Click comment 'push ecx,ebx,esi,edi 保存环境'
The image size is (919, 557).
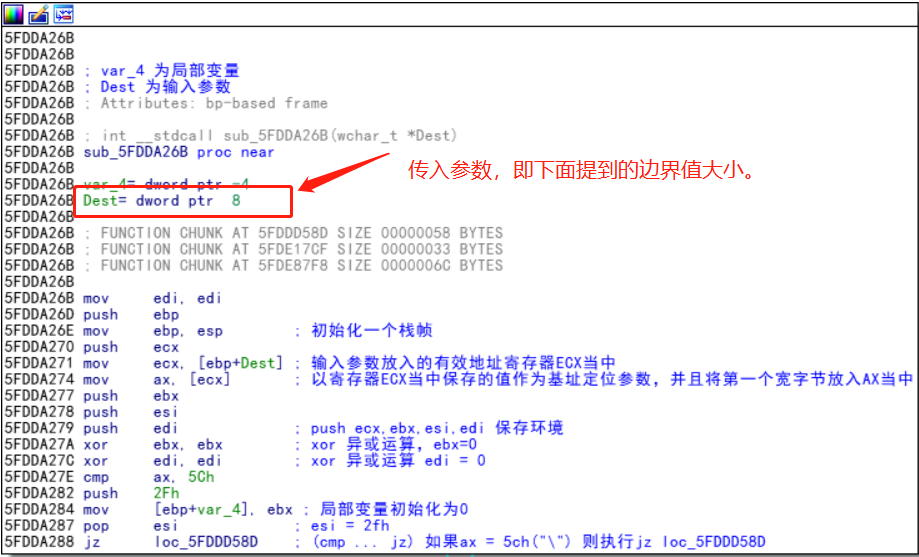[437, 429]
